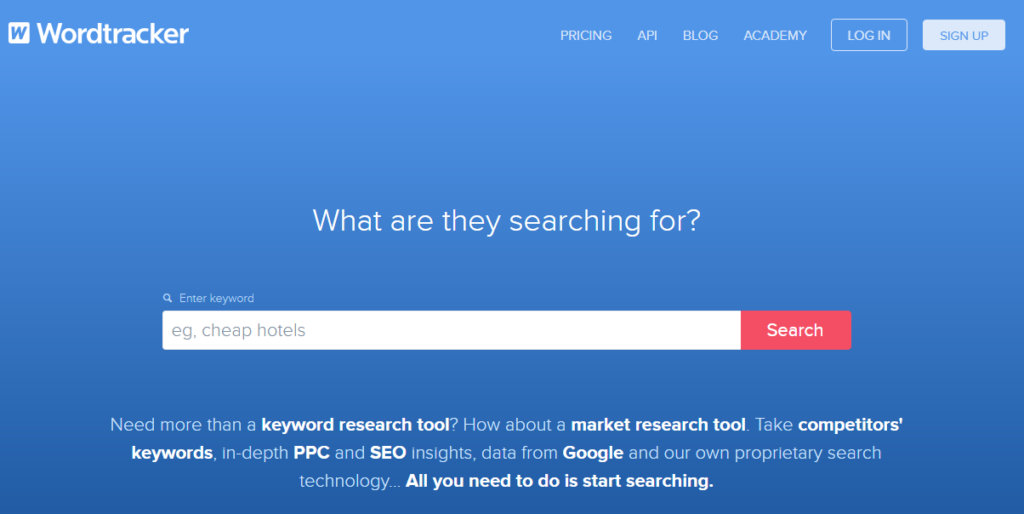Click the bold 'Google' word
Image resolution: width=1024 pixels, height=514 pixels.
593,453
